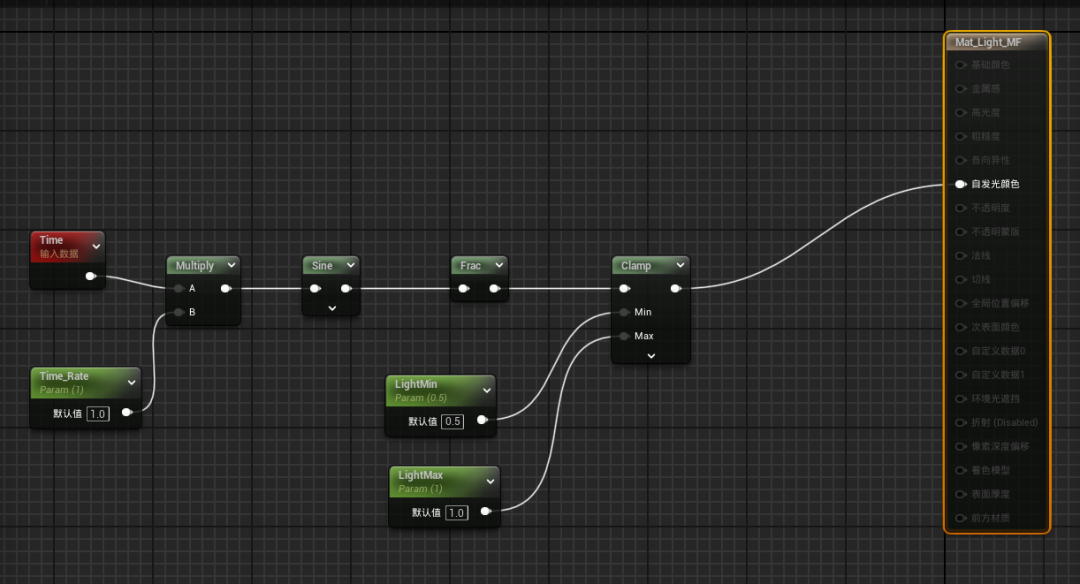This screenshot has height=584, width=1080.
Task: Edit the LightMax default value field
Action: [x=457, y=513]
